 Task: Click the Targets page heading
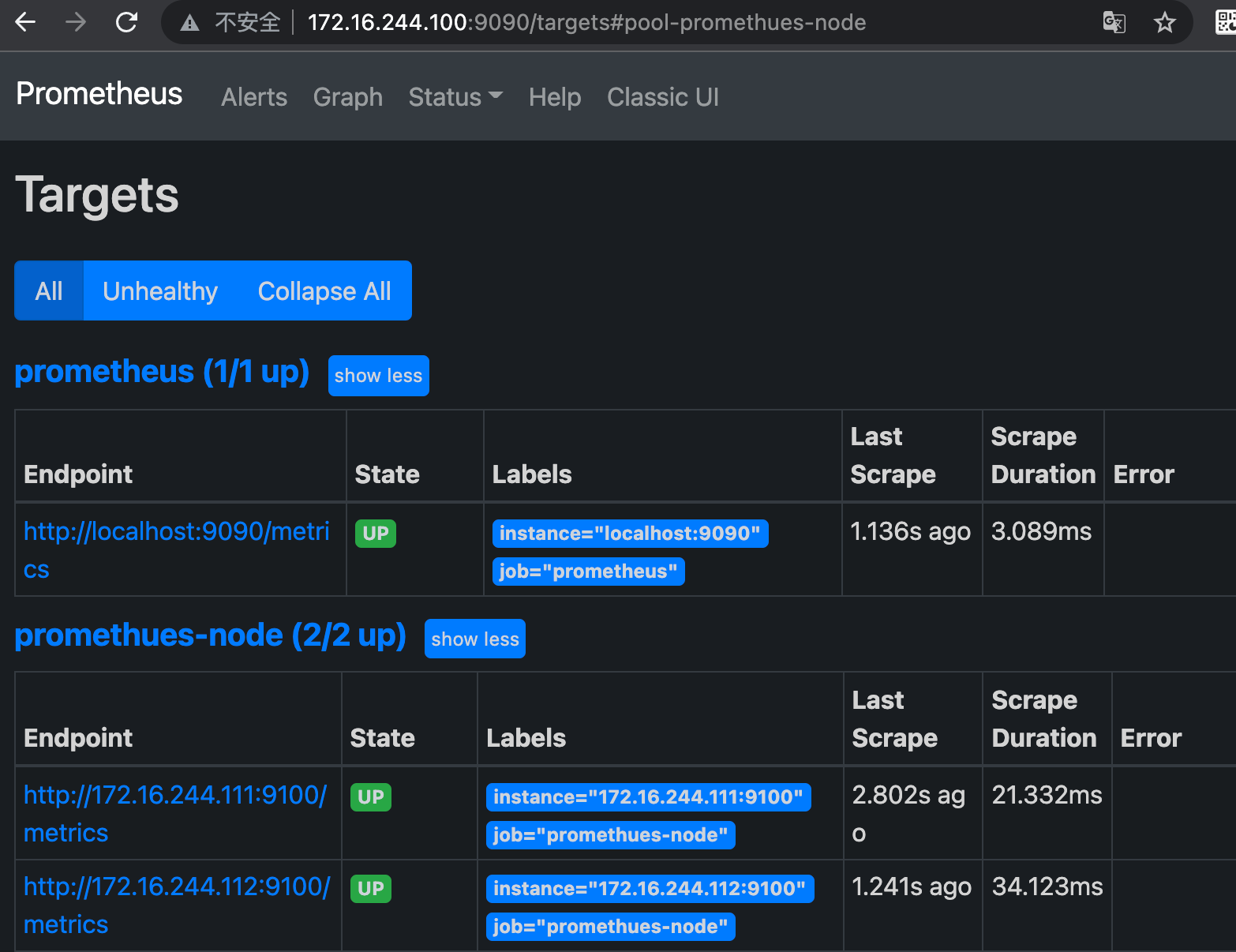(97, 195)
